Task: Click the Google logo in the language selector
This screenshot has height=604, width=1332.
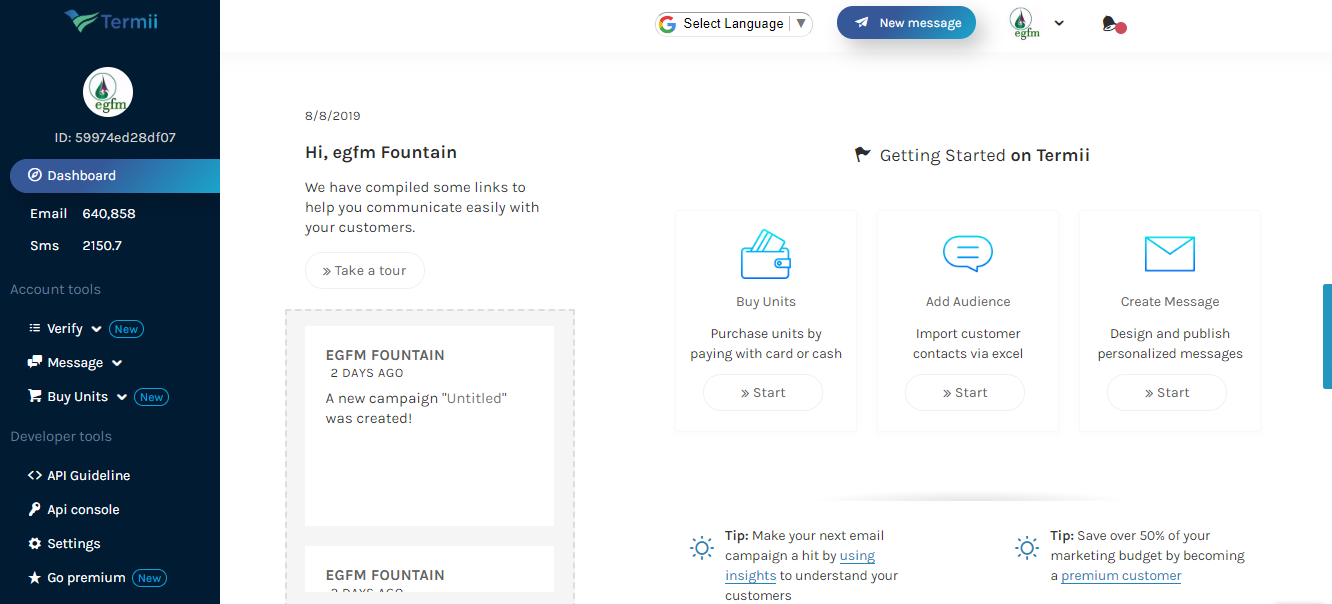Action: pyautogui.click(x=668, y=24)
